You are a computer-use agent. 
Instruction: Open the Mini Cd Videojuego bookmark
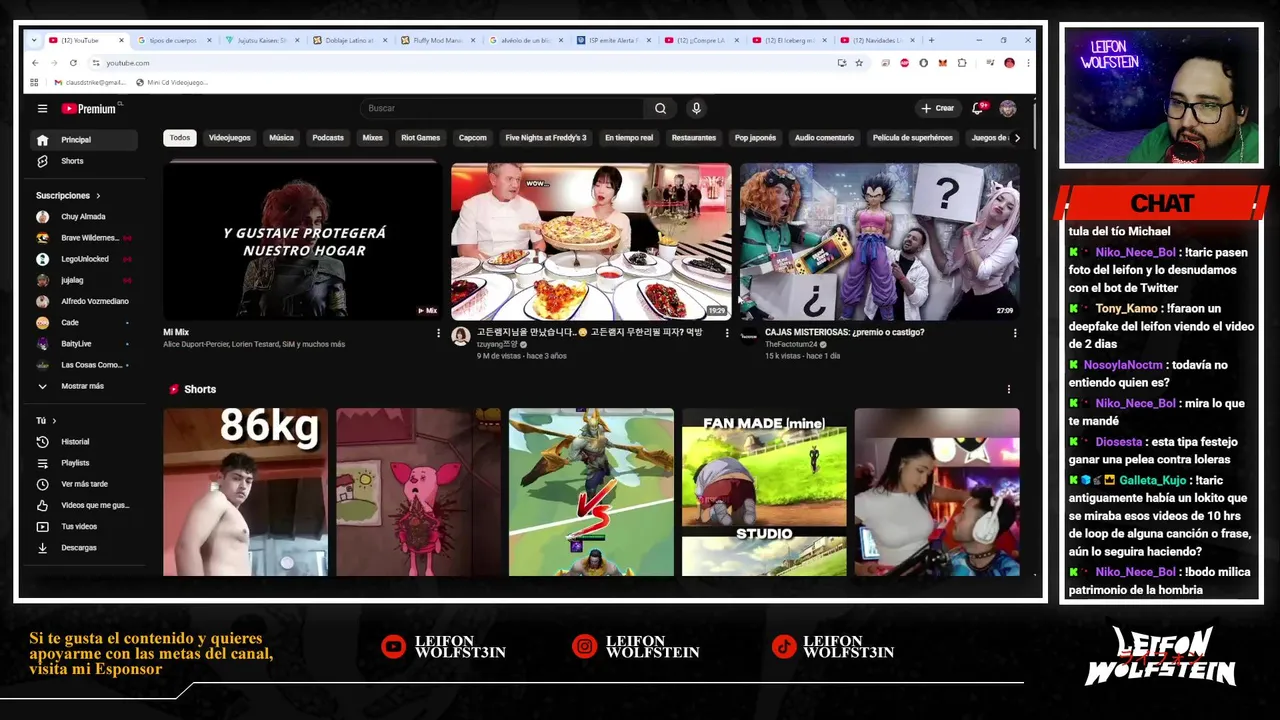pyautogui.click(x=171, y=82)
